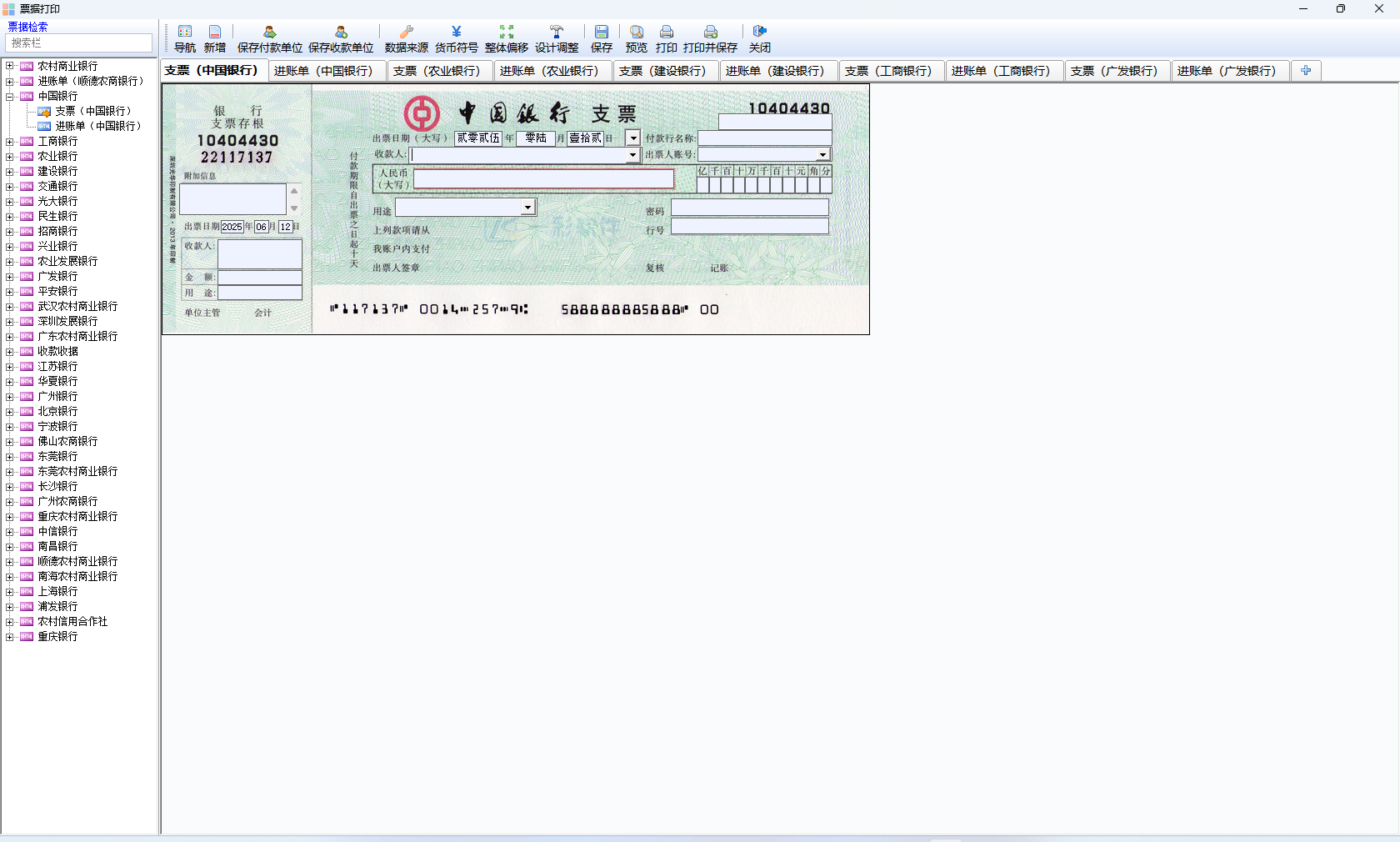Select the 农村信用合作社 tree item
Screen dimensions: 1400x842
[x=72, y=621]
